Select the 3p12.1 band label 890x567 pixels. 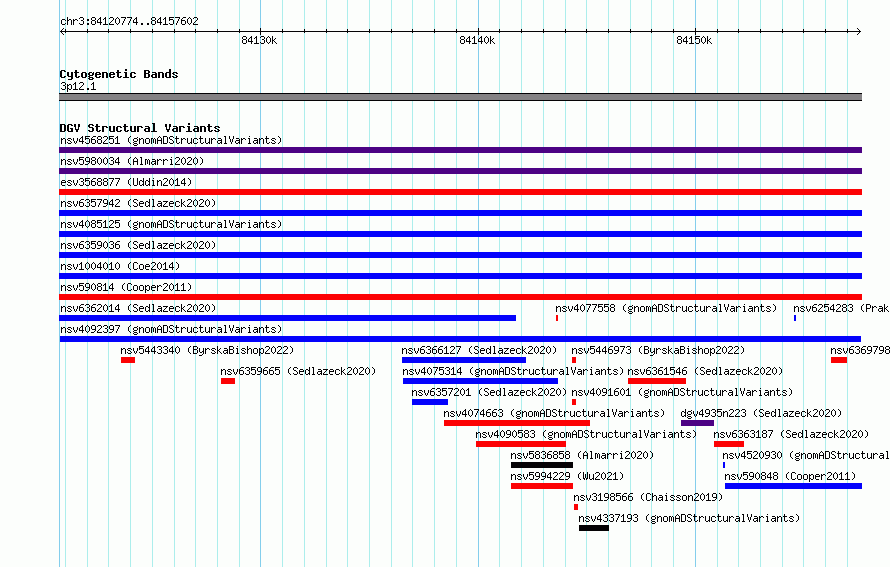pos(78,86)
